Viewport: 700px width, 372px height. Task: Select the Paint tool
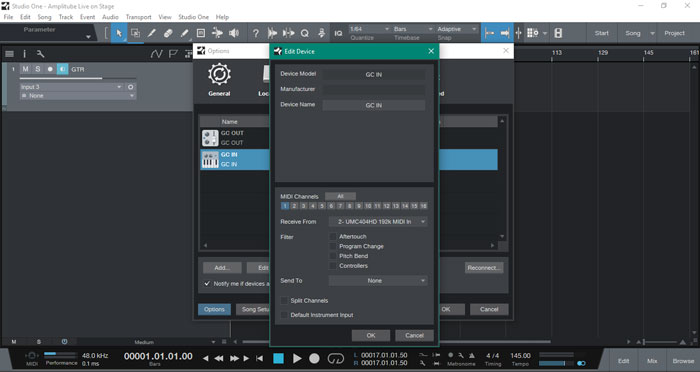[x=184, y=33]
